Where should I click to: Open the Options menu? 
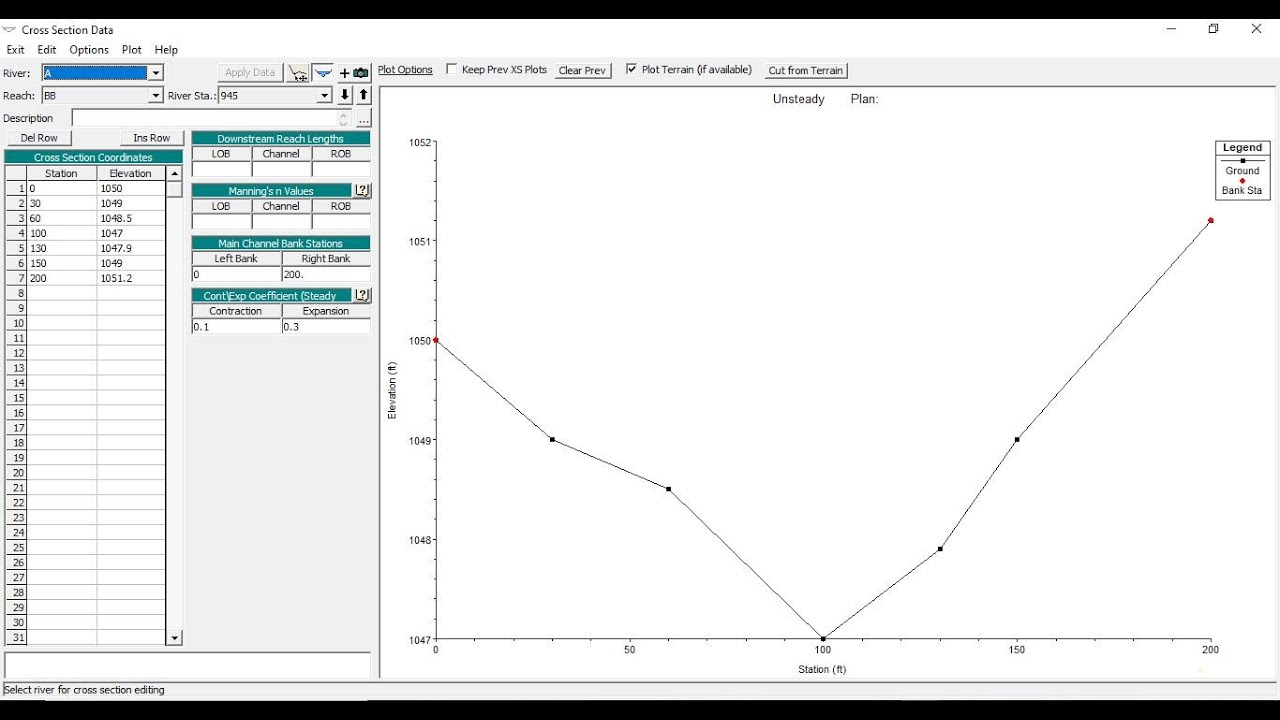tap(89, 50)
